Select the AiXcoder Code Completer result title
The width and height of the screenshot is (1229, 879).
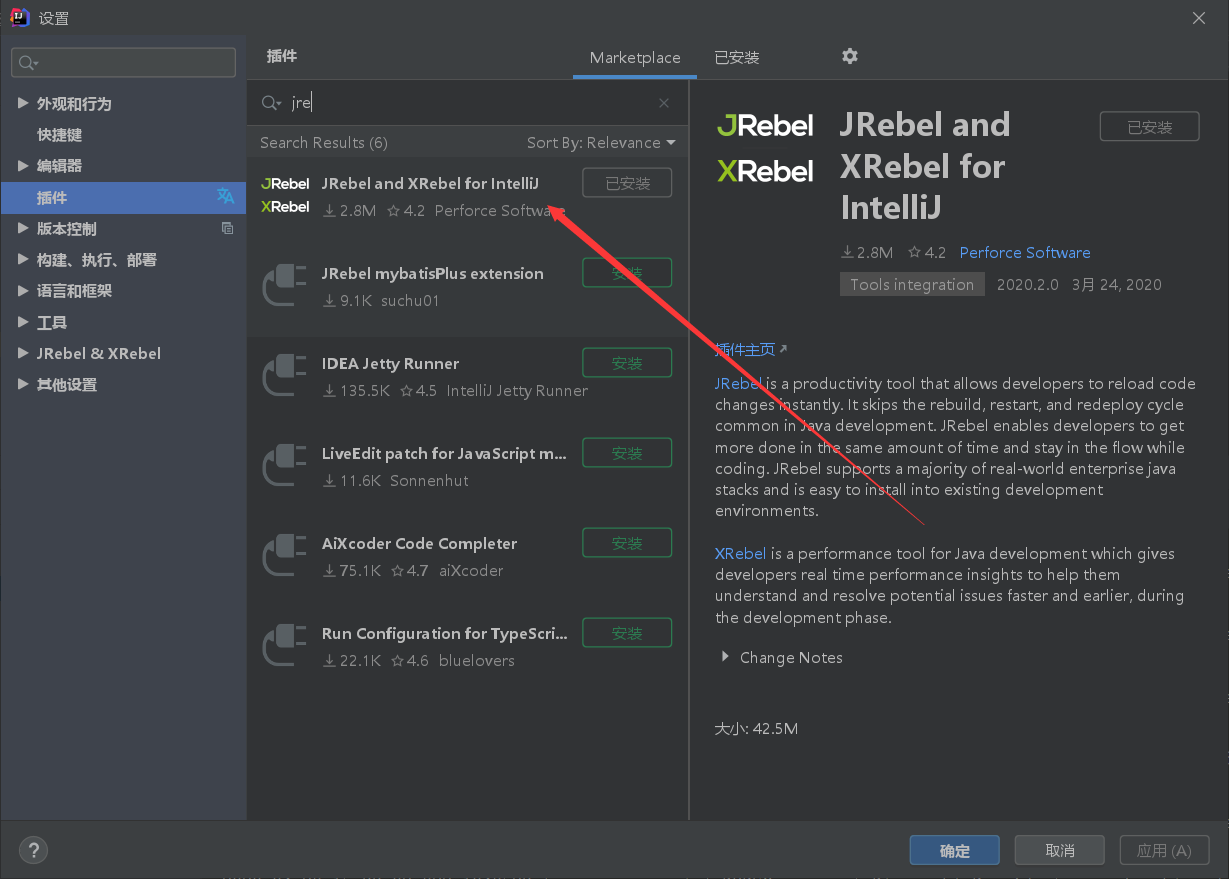420,543
